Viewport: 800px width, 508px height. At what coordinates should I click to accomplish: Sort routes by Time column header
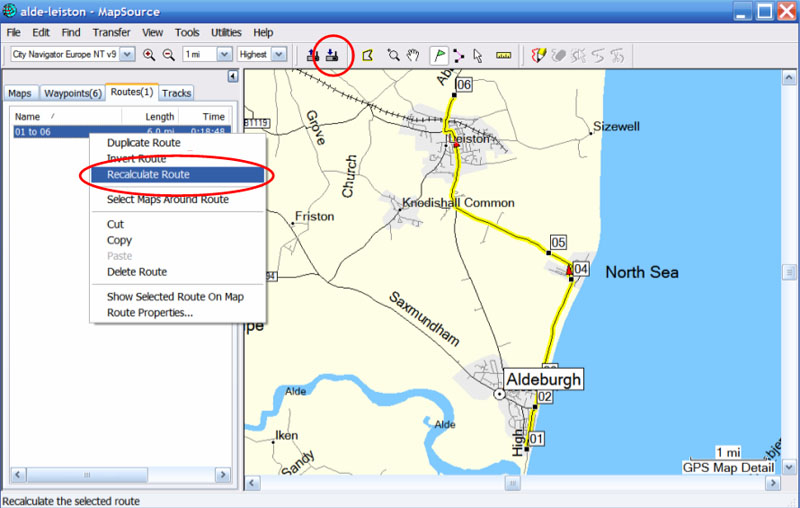click(204, 117)
